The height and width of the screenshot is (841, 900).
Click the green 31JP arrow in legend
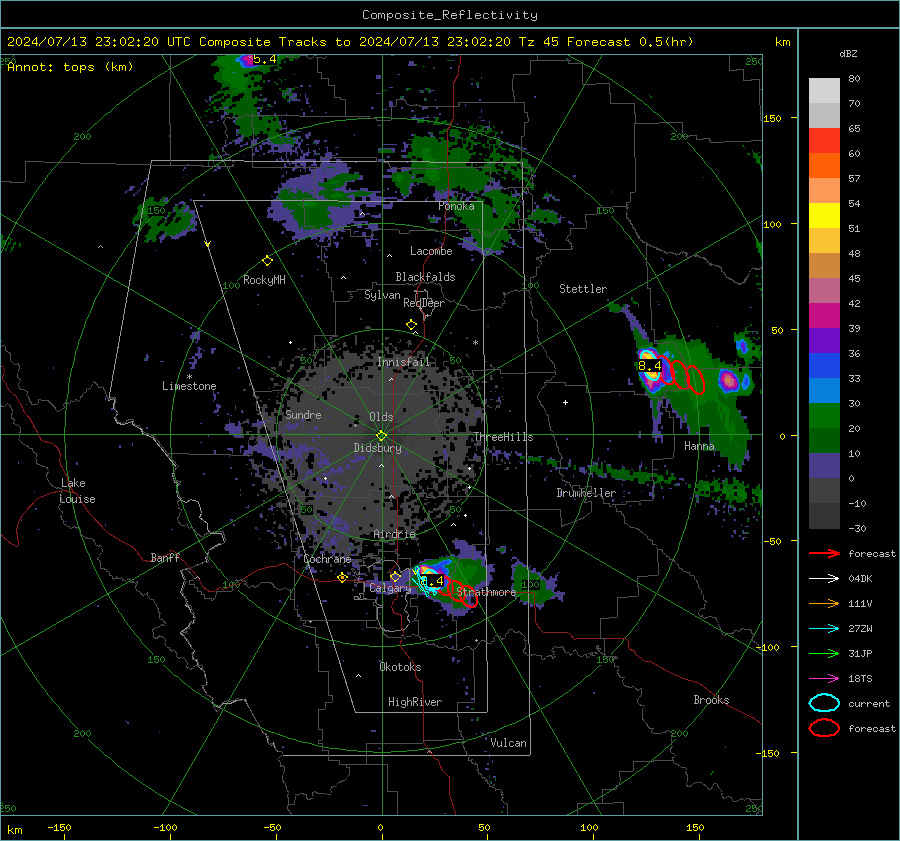click(824, 653)
